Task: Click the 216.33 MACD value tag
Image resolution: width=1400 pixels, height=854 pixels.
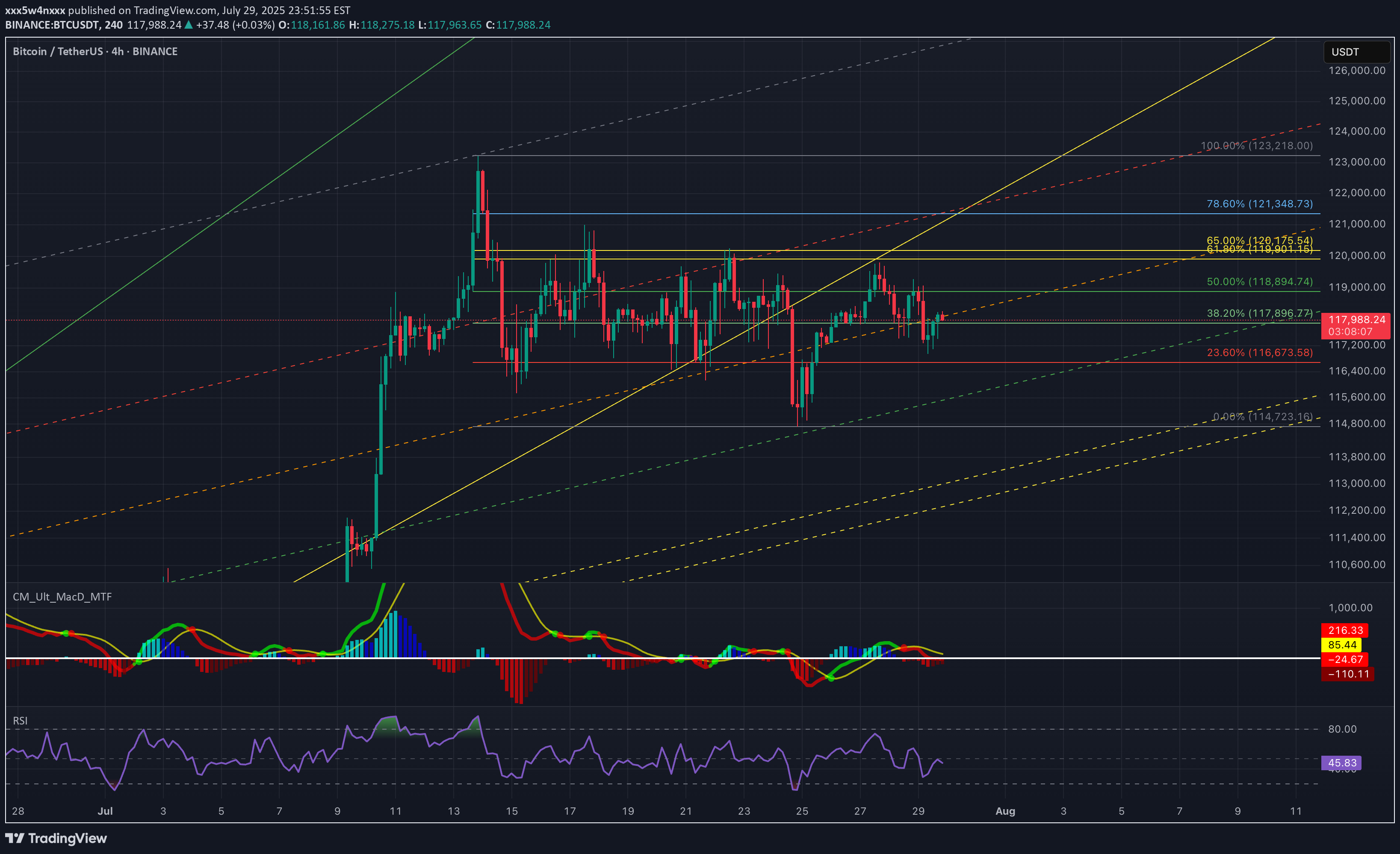Action: pyautogui.click(x=1345, y=630)
